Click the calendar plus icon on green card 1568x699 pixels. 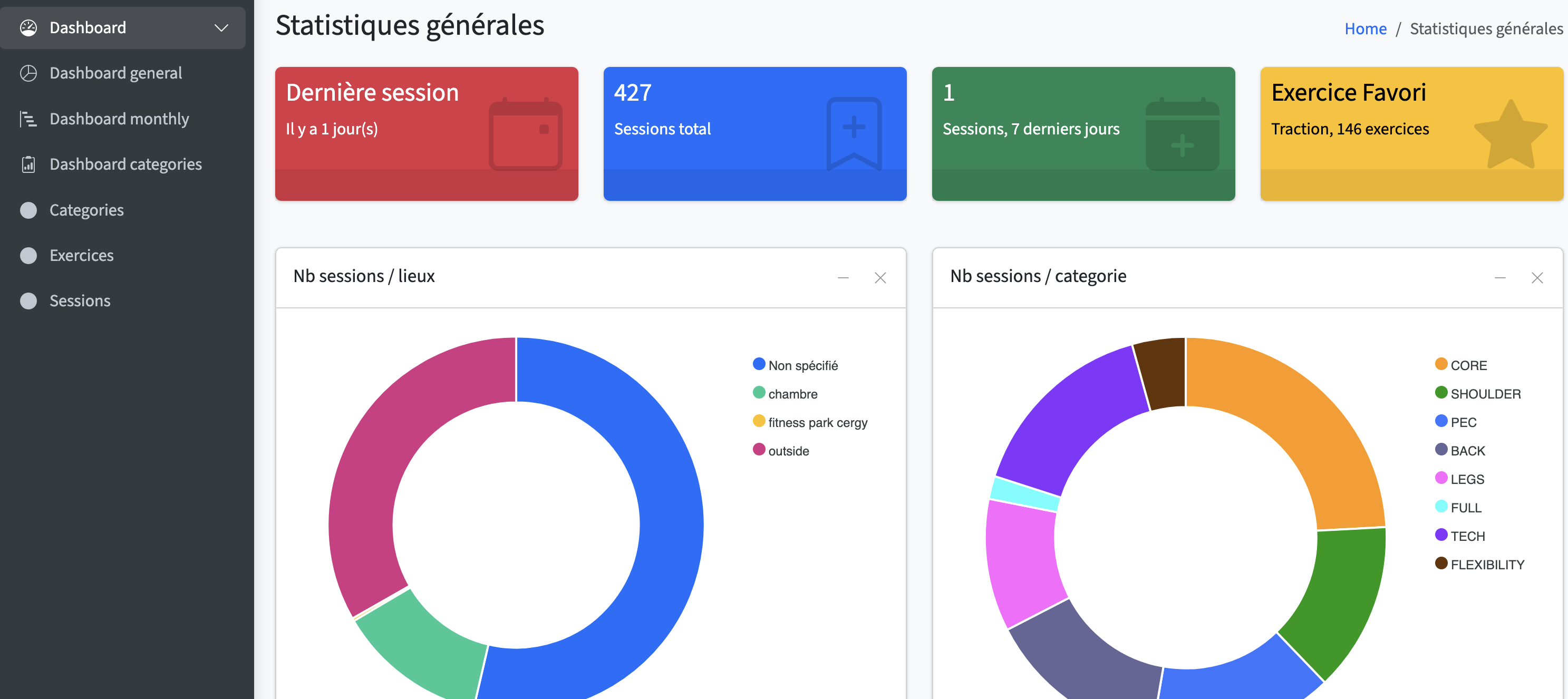pyautogui.click(x=1182, y=134)
